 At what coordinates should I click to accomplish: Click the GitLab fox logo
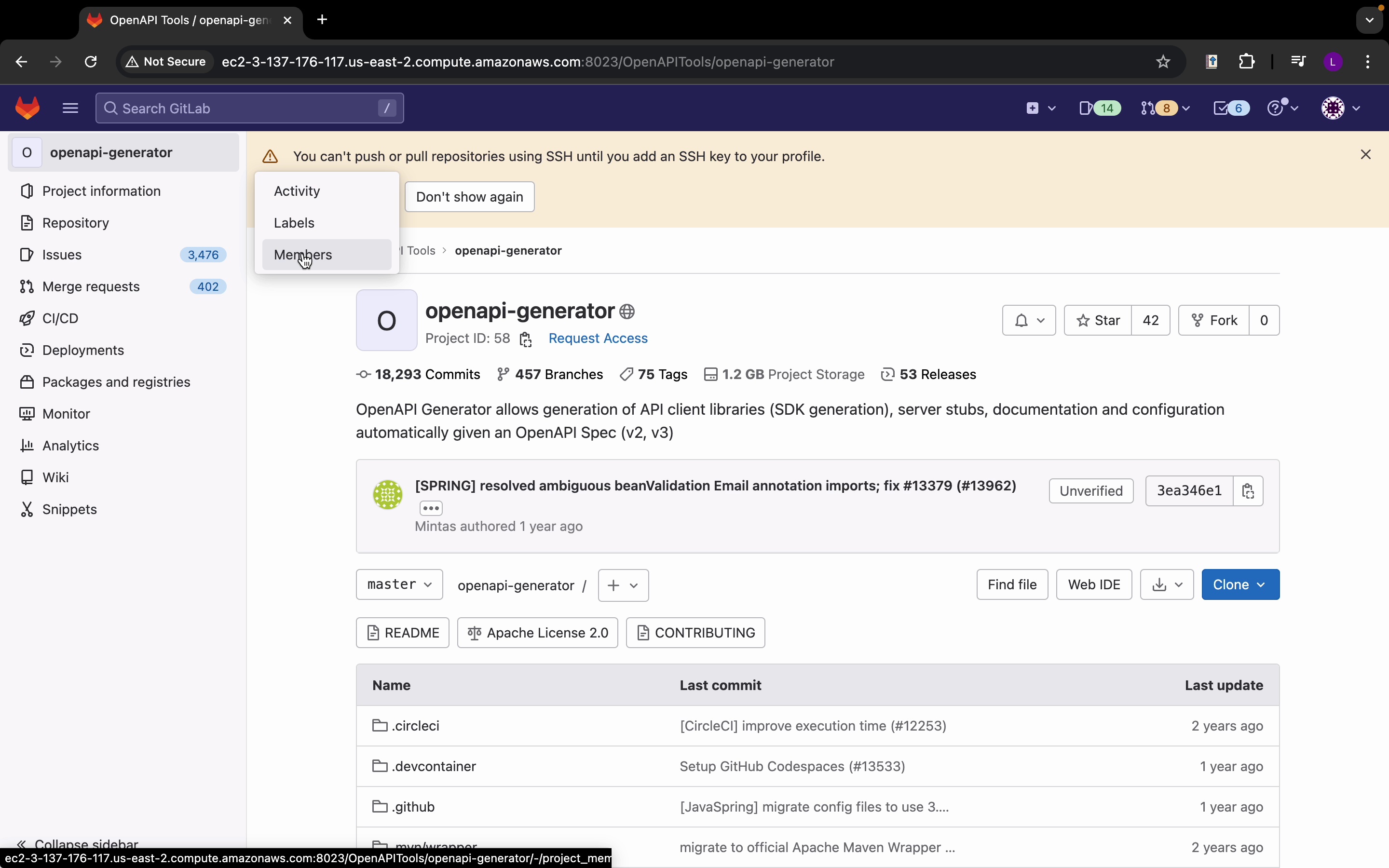tap(27, 108)
